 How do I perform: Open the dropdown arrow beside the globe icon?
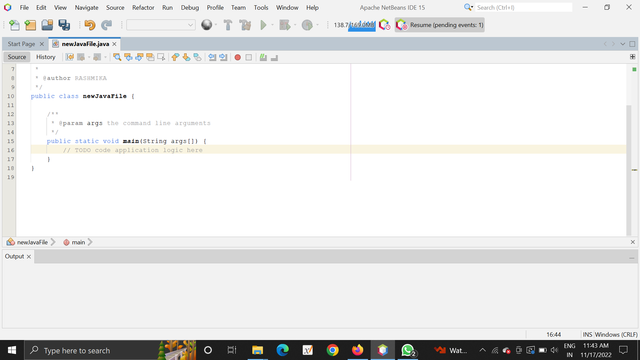point(216,25)
